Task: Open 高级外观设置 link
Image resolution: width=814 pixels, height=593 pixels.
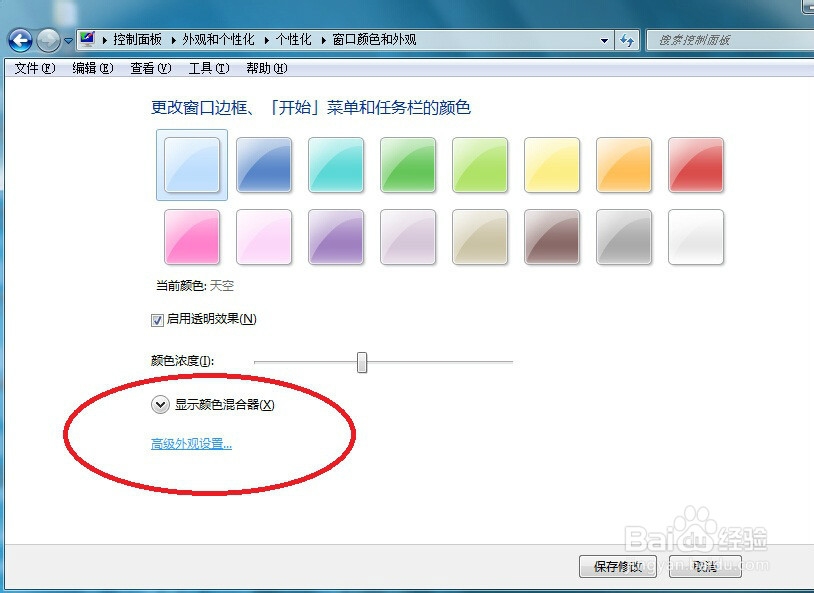Action: pos(190,444)
